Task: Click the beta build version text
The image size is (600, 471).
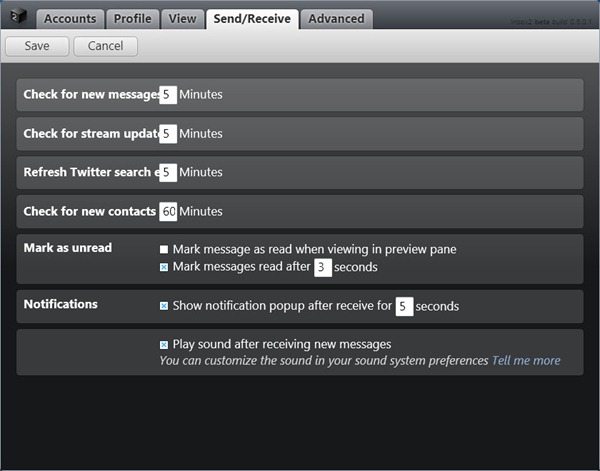Action: 552,19
